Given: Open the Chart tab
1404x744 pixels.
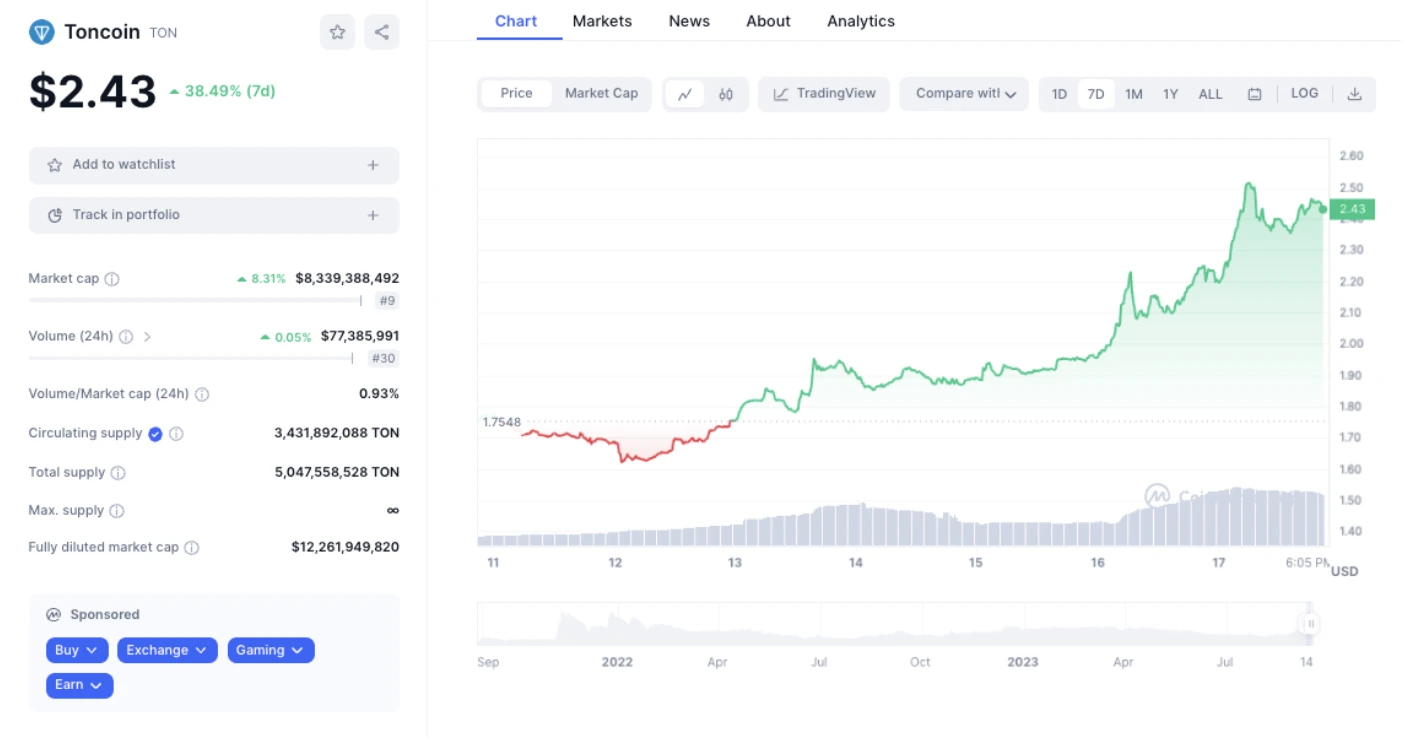Looking at the screenshot, I should coord(516,21).
